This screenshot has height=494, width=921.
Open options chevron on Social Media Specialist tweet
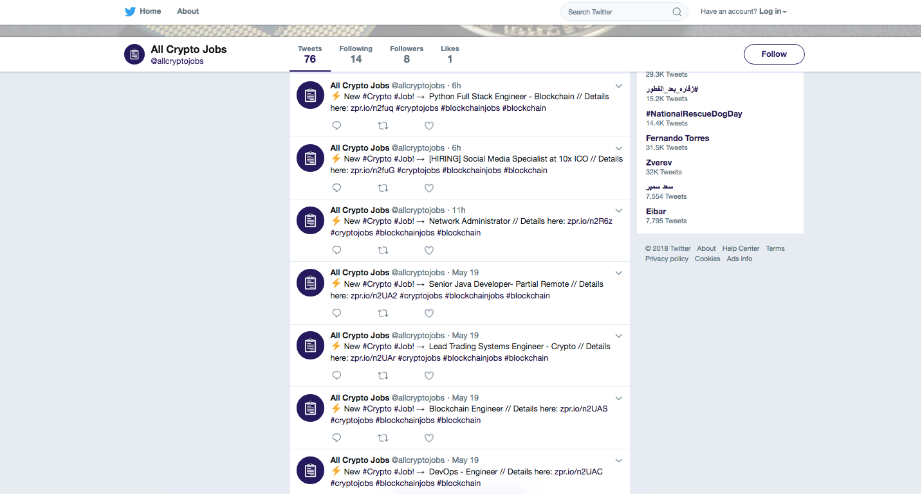click(x=619, y=148)
